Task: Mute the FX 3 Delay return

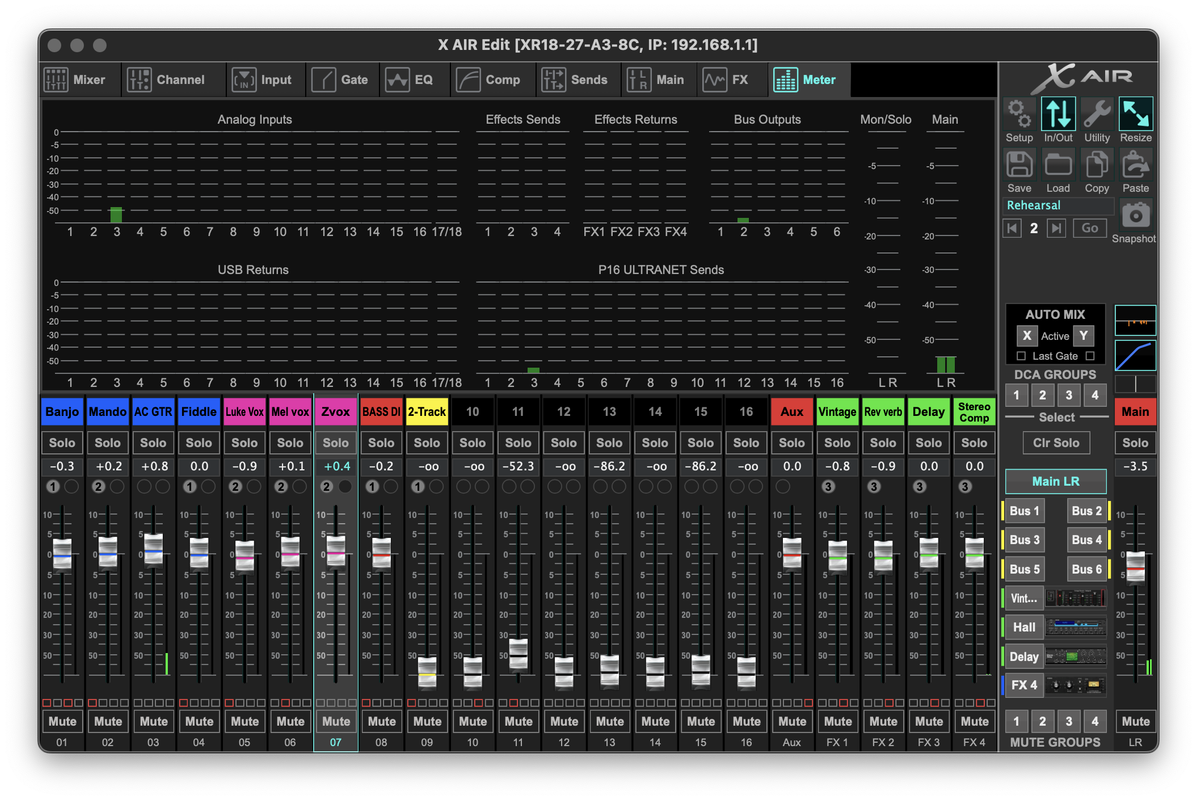Action: (929, 721)
